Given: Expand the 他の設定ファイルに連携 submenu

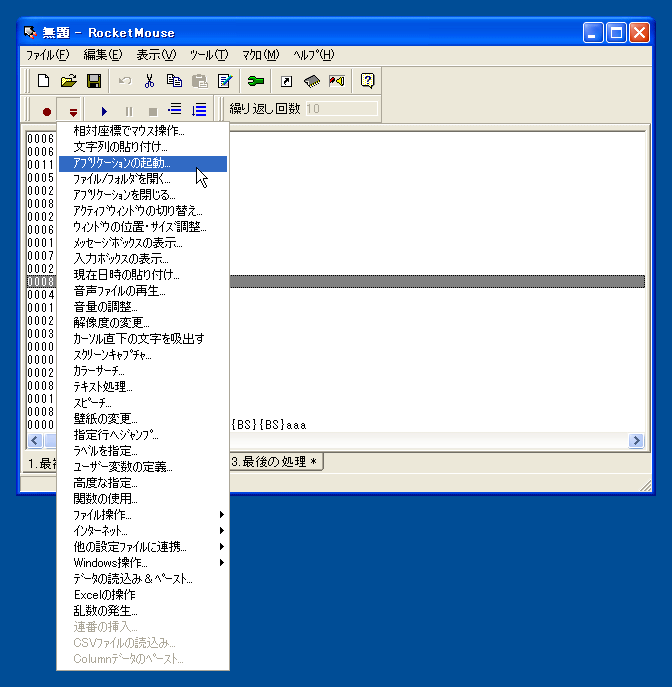Looking at the screenshot, I should [143, 546].
